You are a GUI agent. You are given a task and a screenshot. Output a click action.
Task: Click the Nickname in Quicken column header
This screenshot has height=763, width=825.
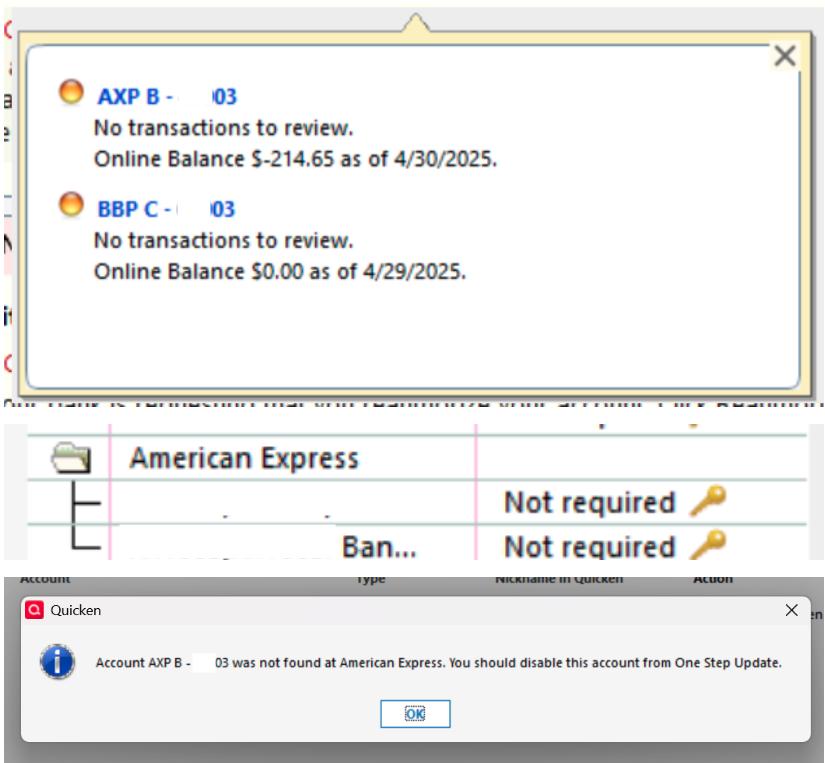[x=559, y=579]
